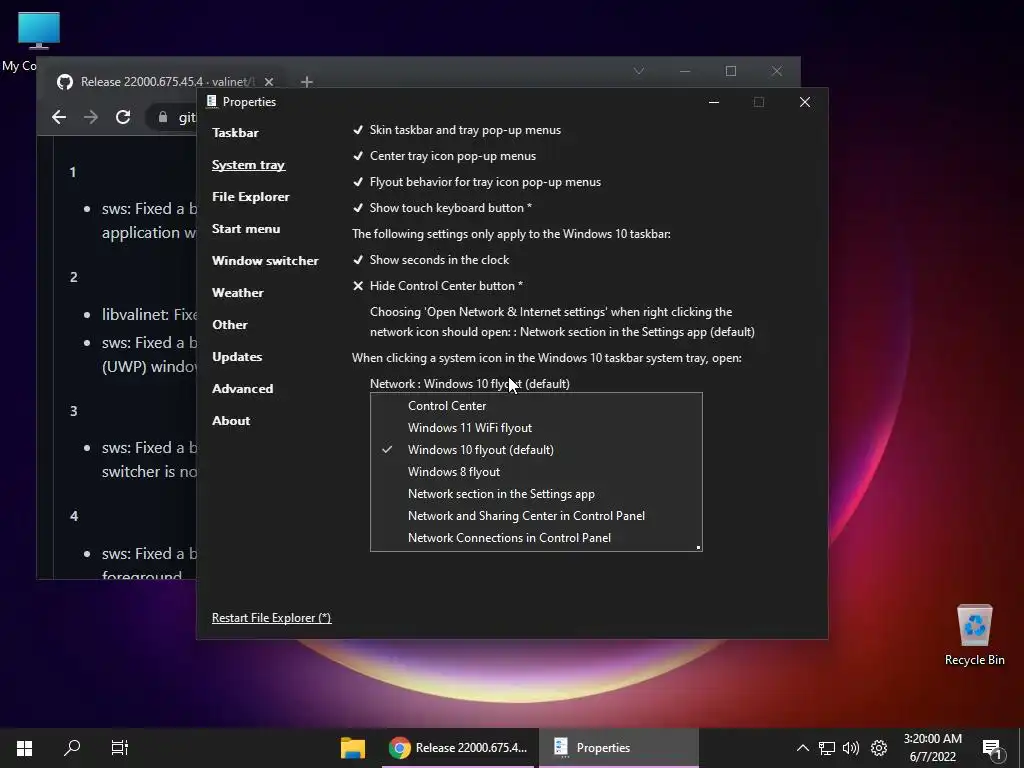The width and height of the screenshot is (1024, 768).
Task: Select Network Connections in Control Panel
Action: tap(536, 537)
